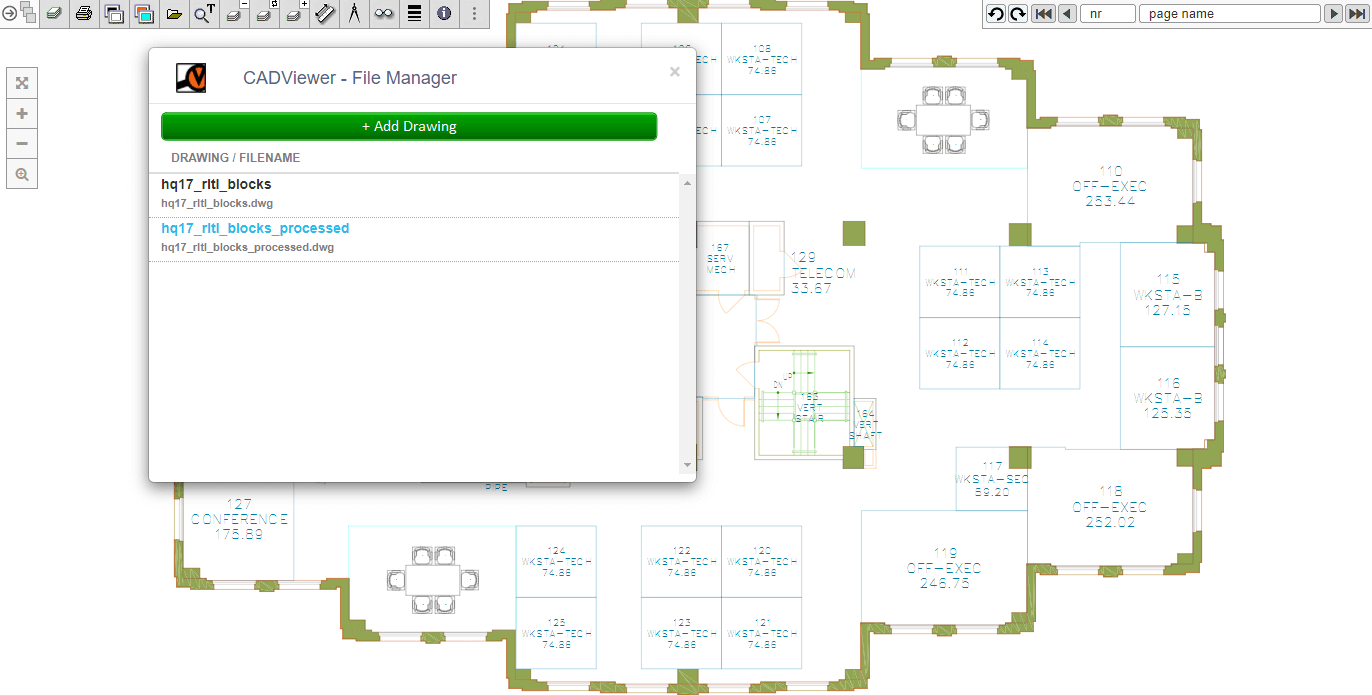
Task: Click the measurement ruler tool
Action: 325,14
